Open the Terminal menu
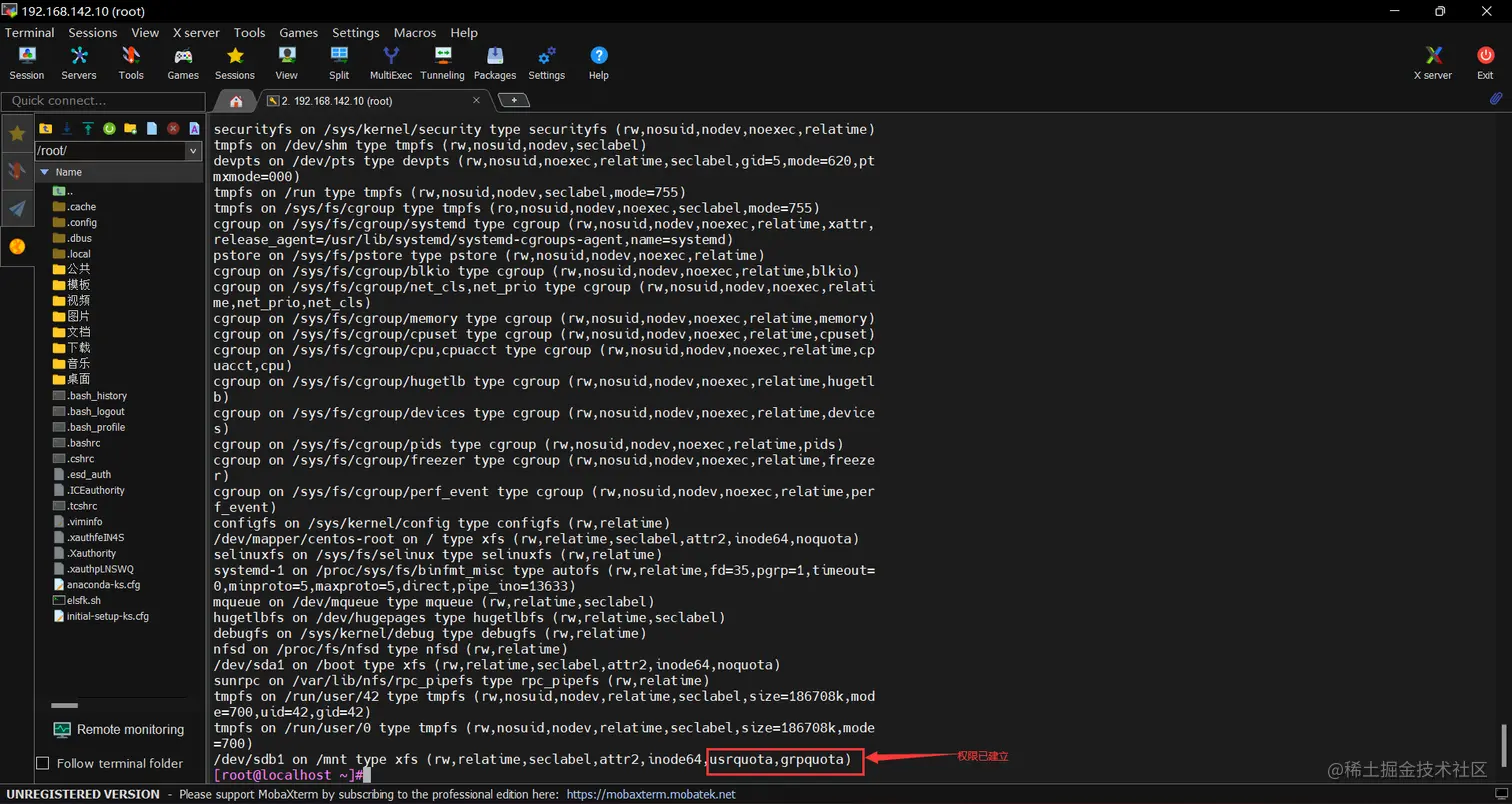The image size is (1512, 804). (30, 32)
